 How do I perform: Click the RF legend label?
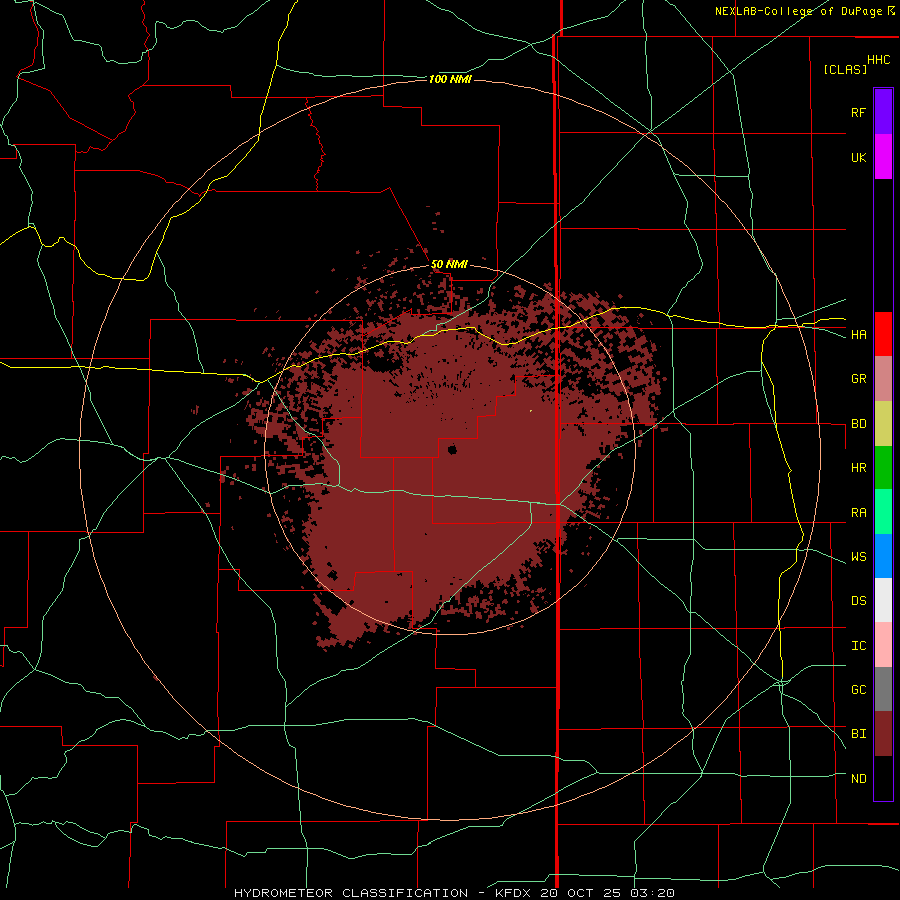point(858,112)
